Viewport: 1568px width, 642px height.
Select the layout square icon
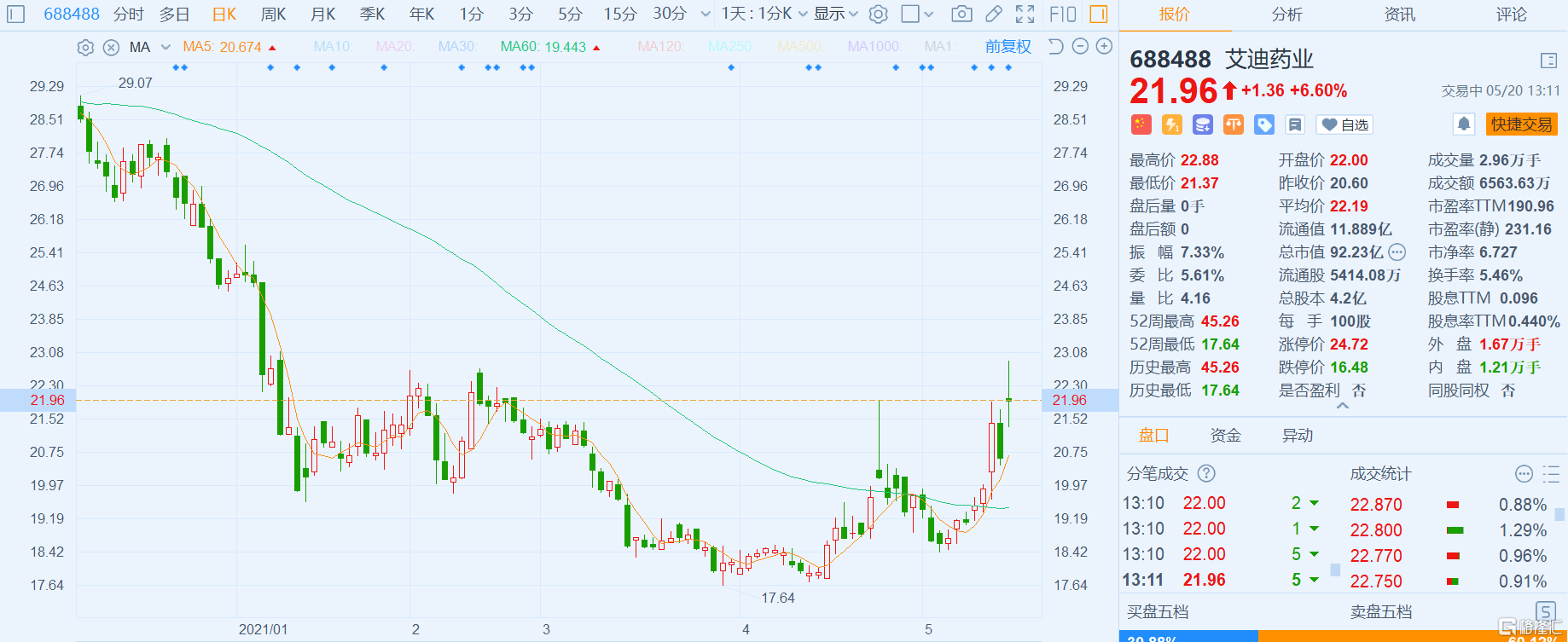click(x=911, y=14)
